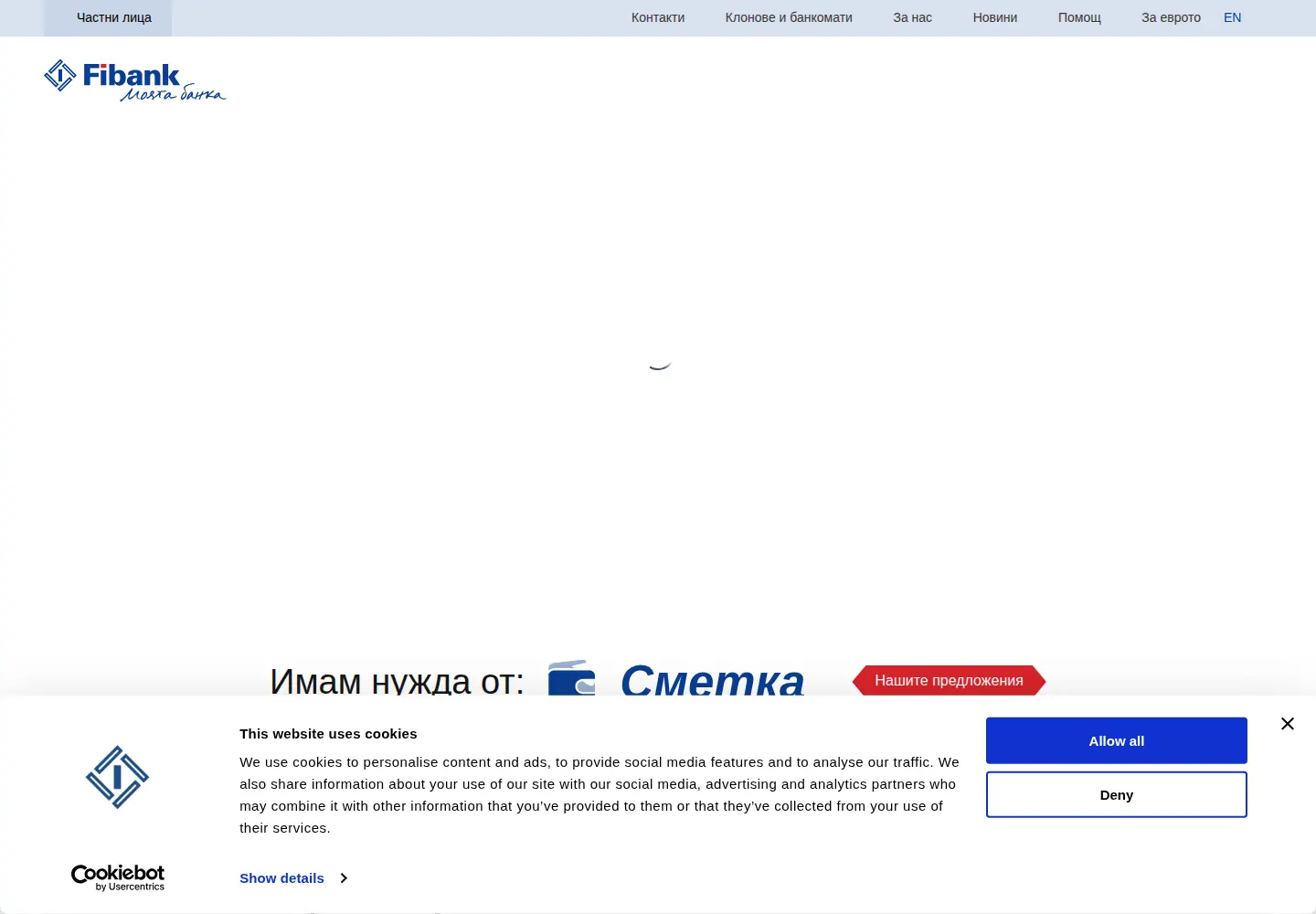Click the 'This website uses cookies' heading
The height and width of the screenshot is (914, 1316).
(x=328, y=734)
